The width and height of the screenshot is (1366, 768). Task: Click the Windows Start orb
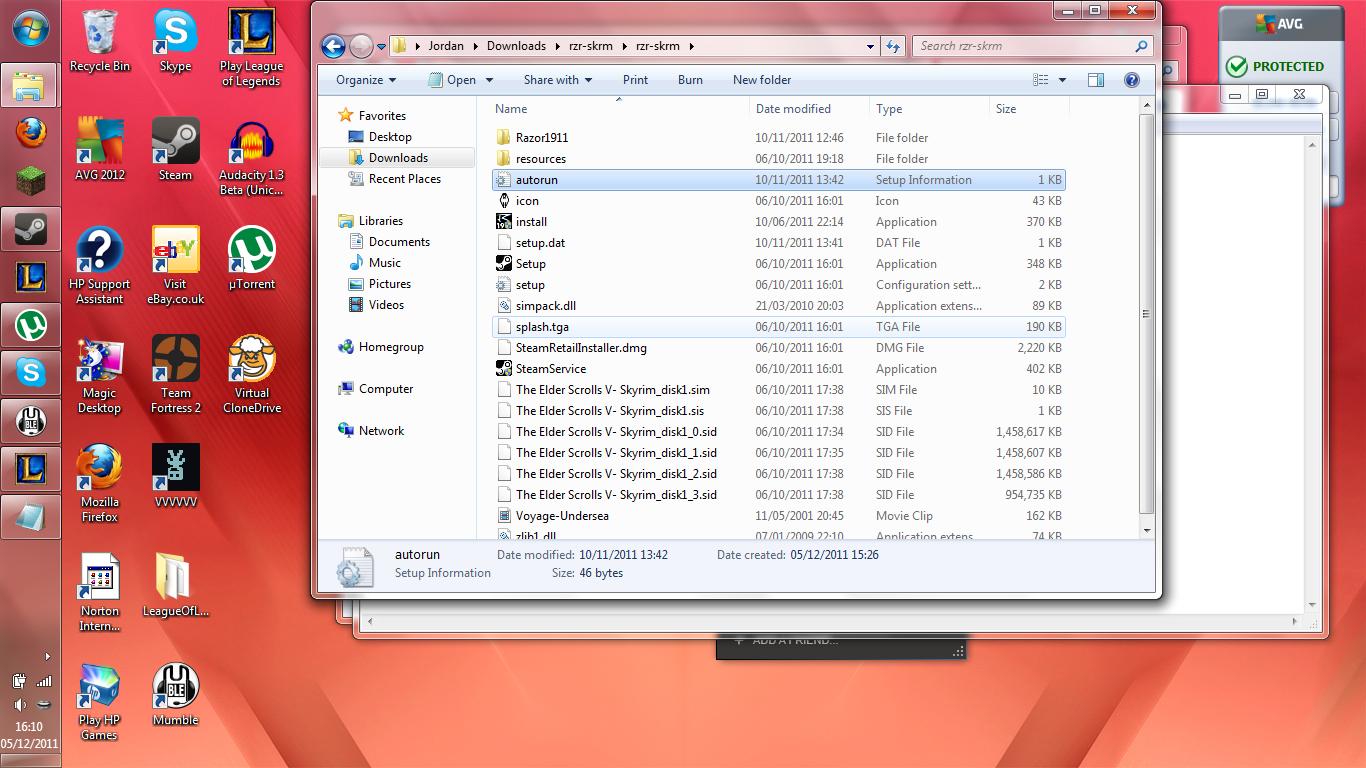point(30,29)
